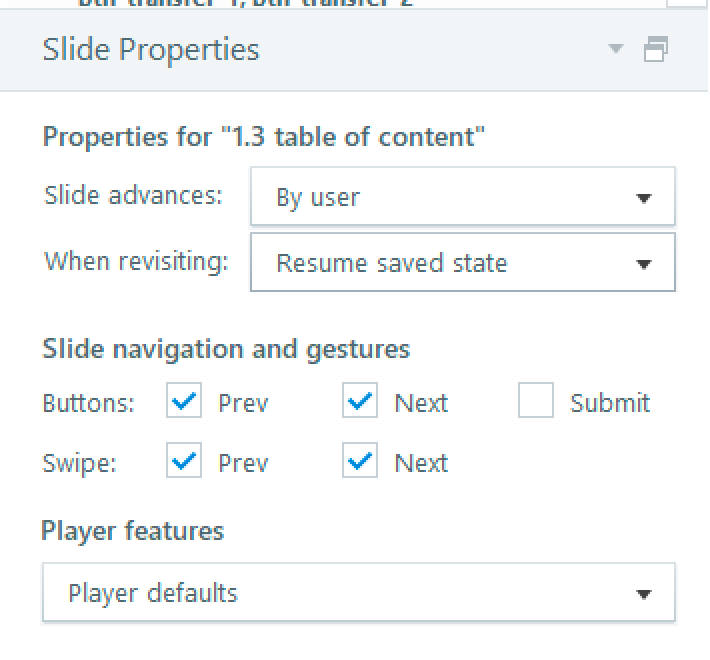Click the Next label in Swipe row
This screenshot has height=660, width=710.
[x=421, y=463]
